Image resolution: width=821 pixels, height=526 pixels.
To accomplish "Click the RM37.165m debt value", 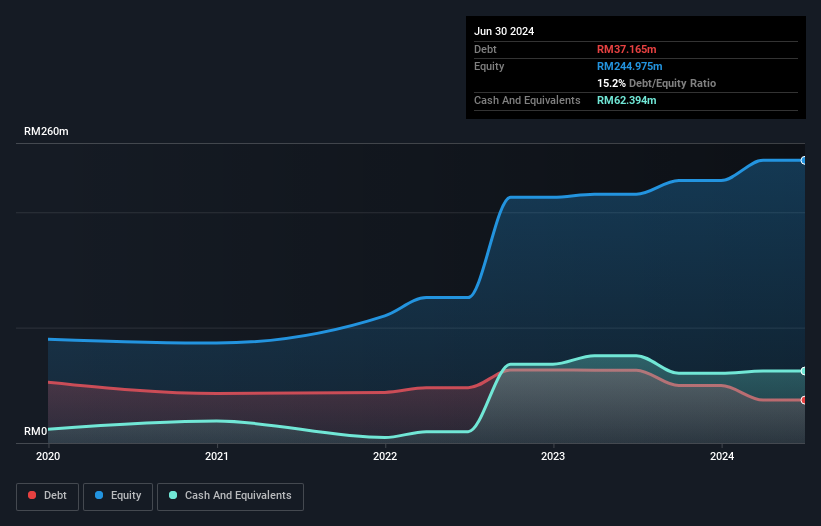I will point(626,49).
